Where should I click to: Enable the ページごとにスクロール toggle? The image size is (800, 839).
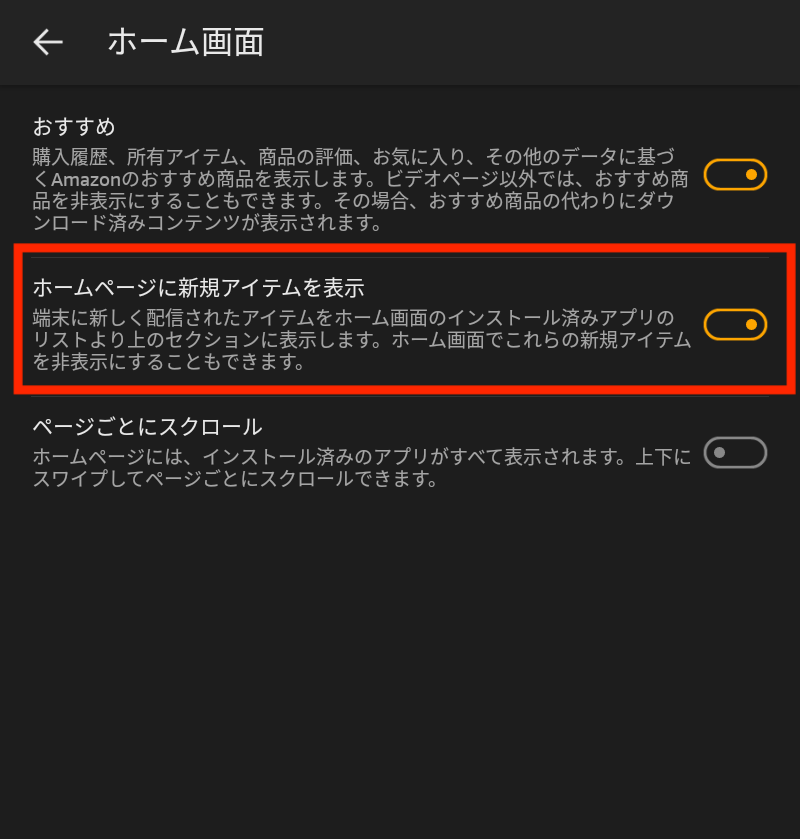point(735,453)
